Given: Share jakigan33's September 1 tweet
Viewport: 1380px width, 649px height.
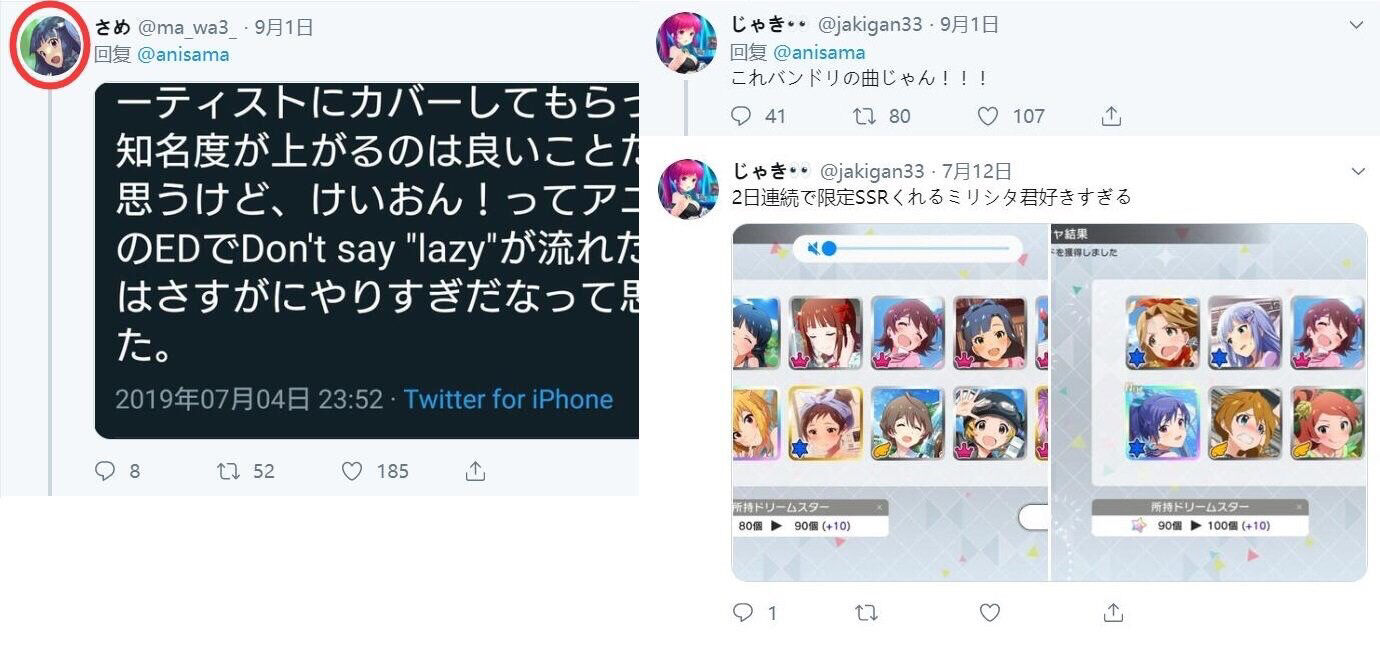Looking at the screenshot, I should (1111, 116).
